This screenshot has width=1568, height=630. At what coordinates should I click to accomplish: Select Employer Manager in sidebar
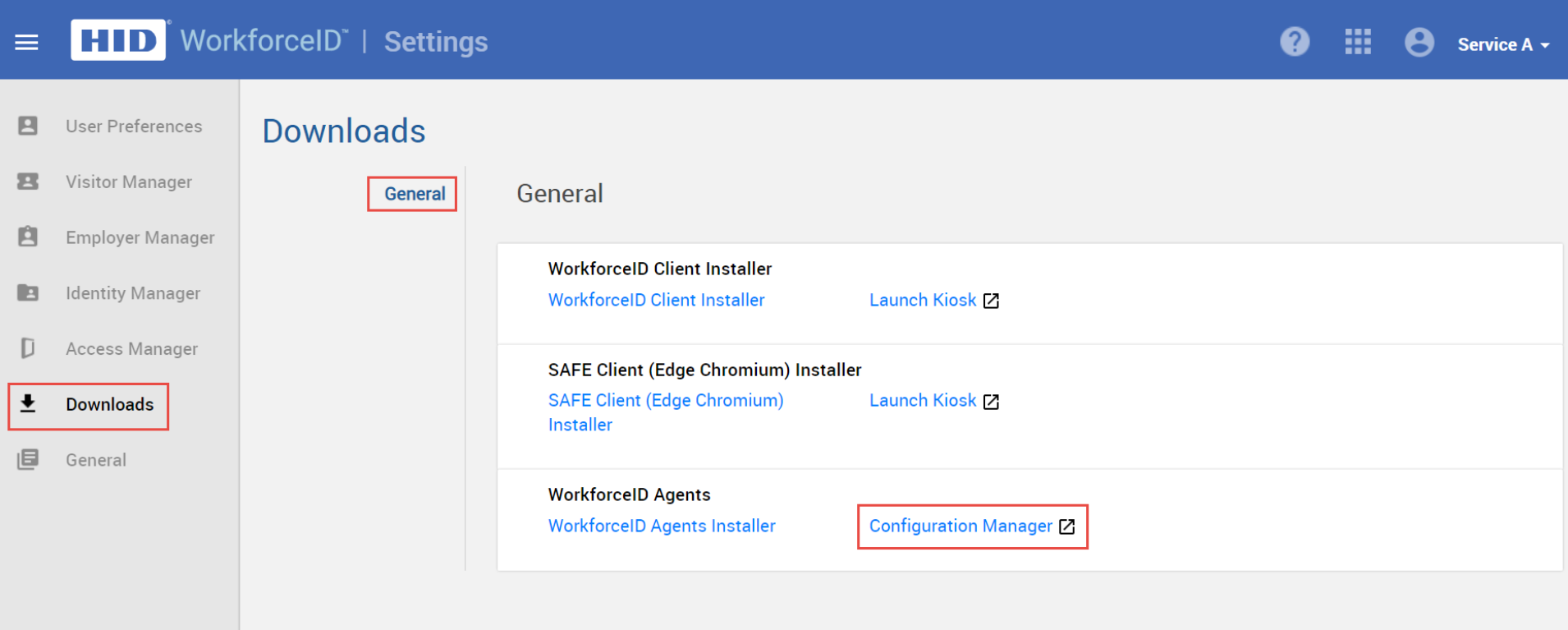coord(140,237)
